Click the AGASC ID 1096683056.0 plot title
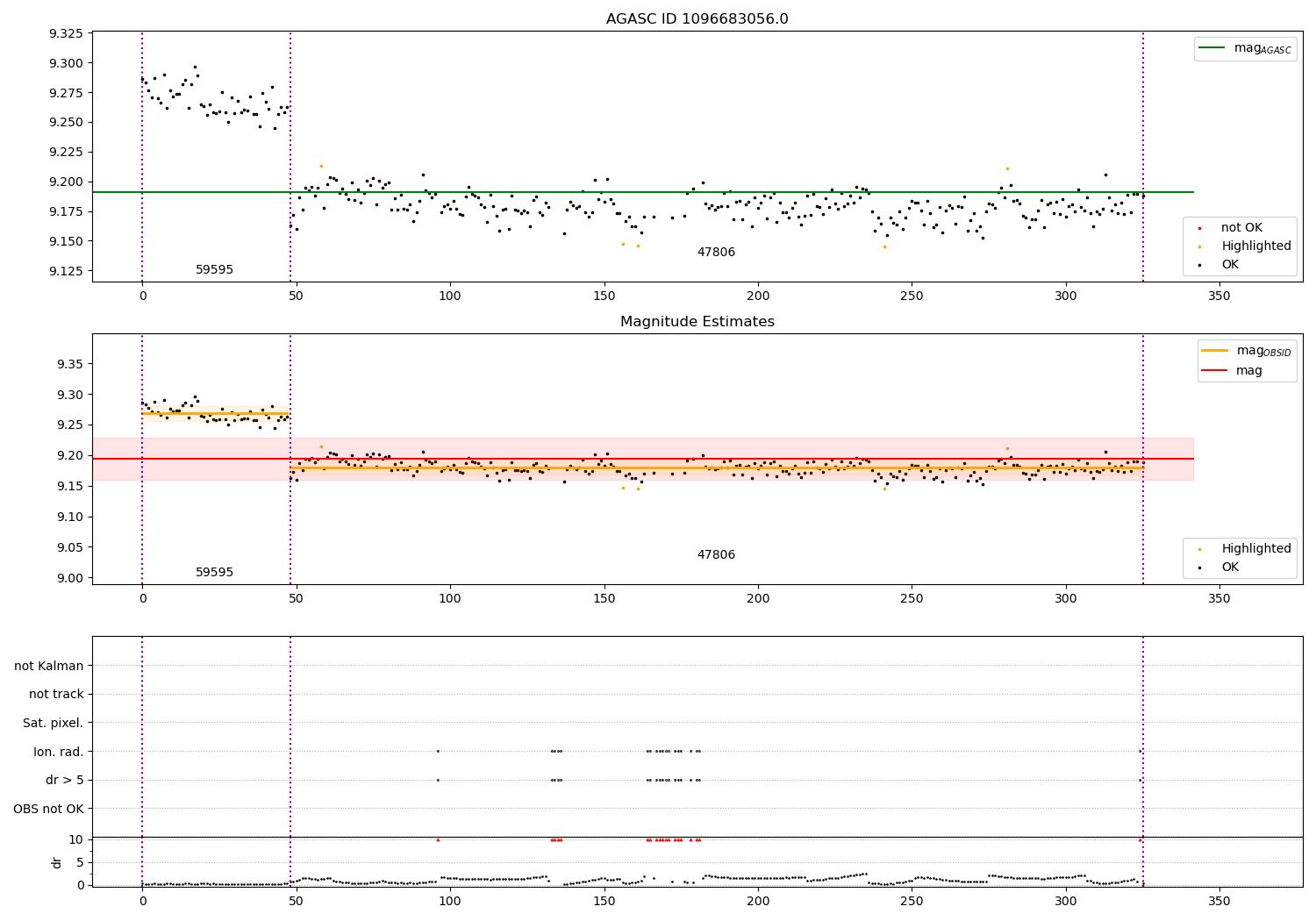The height and width of the screenshot is (921, 1316). (x=697, y=19)
